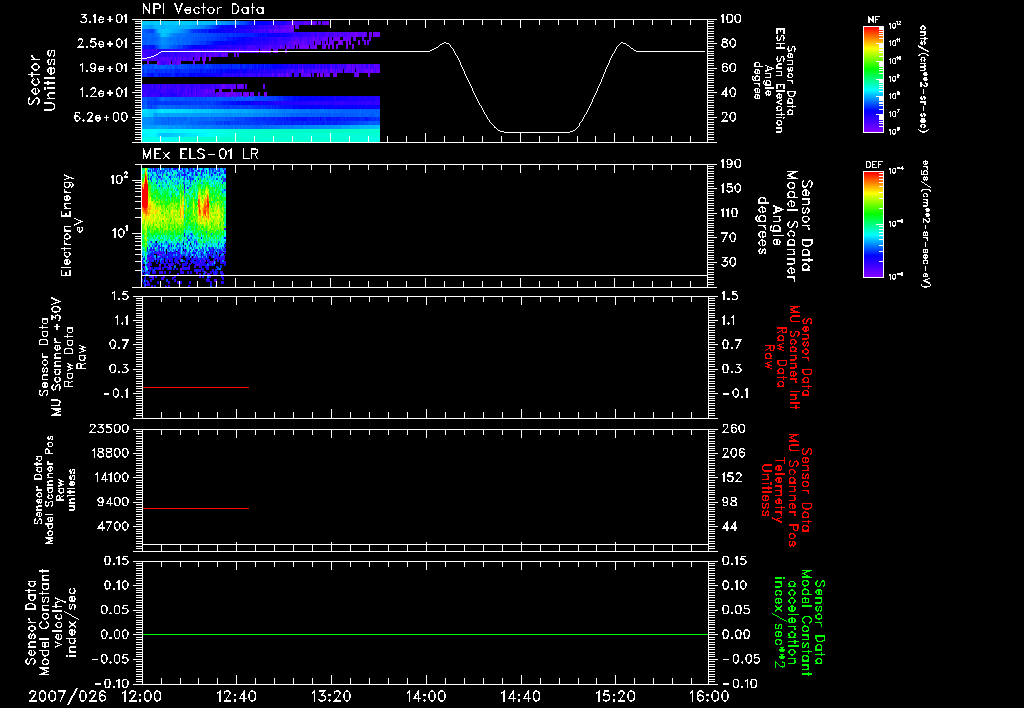Viewport: 1024px width, 708px height.
Task: Click the Model Scanner Angle degrees label
Action: (784, 226)
